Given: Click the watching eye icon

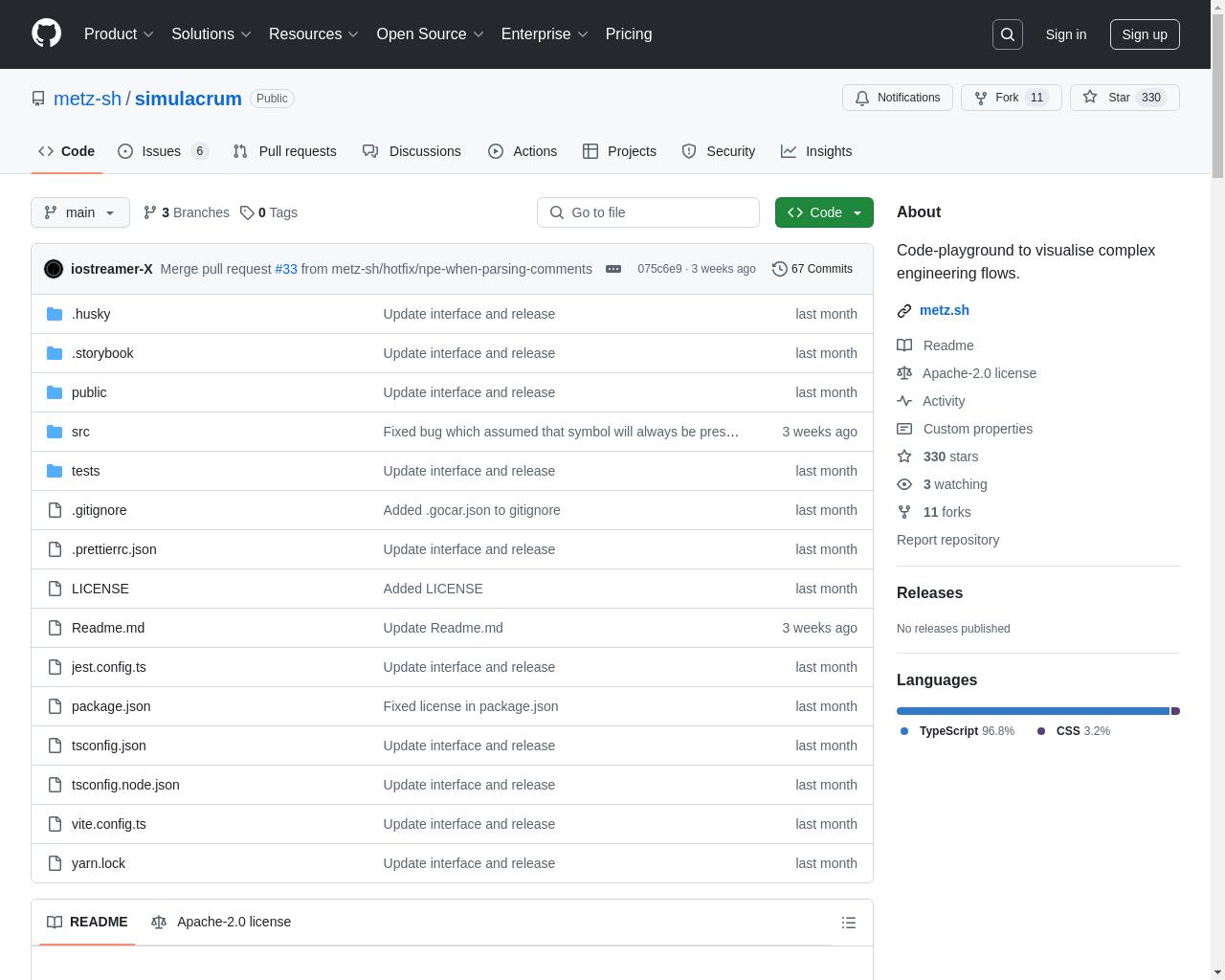Looking at the screenshot, I should click(x=904, y=484).
